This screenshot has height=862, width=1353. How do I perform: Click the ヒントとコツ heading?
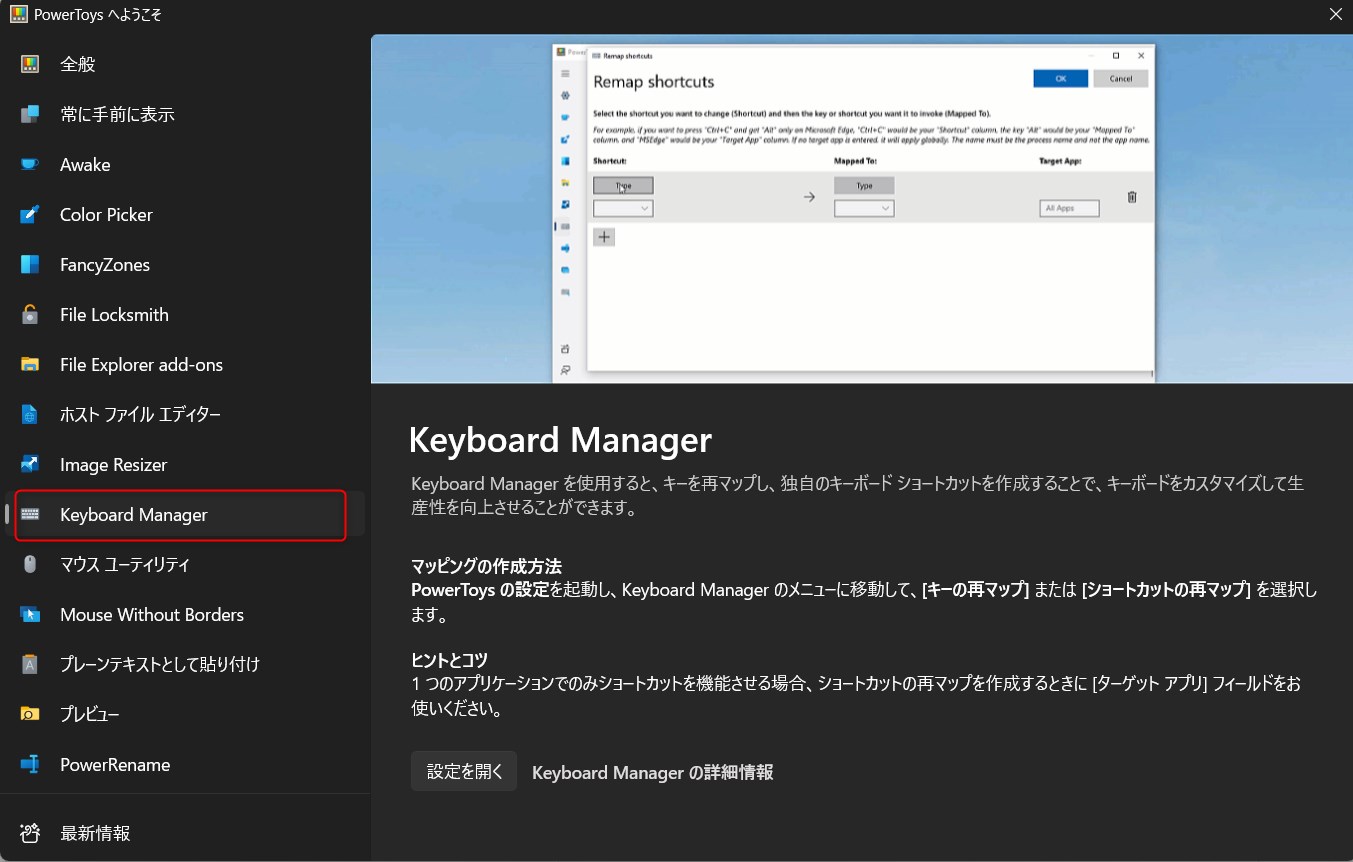449,660
